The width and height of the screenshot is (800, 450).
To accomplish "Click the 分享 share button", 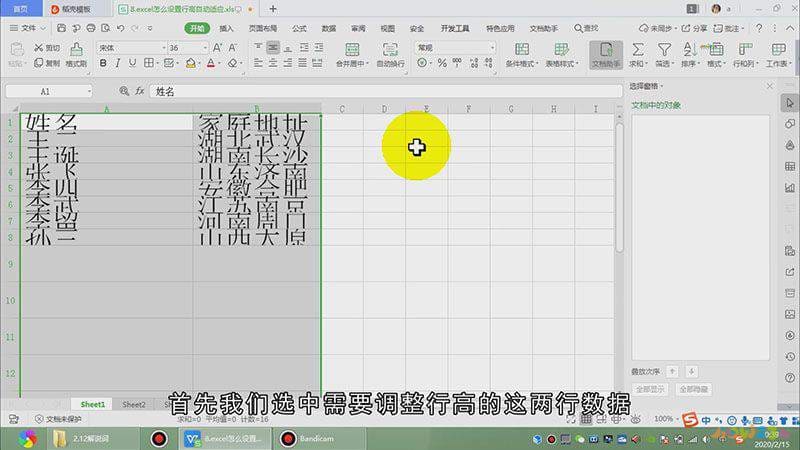I will (694, 28).
